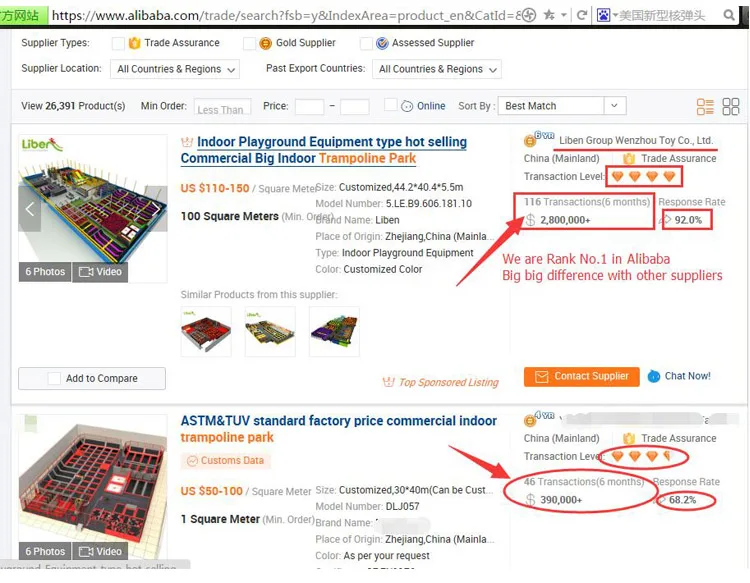Viewport: 750px width, 583px height.
Task: Click Contact Supplier button
Action: point(581,376)
